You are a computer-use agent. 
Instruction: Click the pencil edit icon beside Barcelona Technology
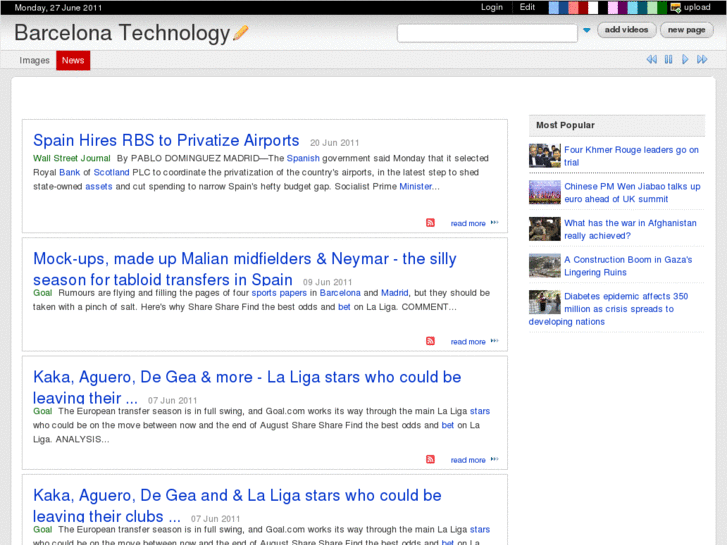click(x=241, y=32)
